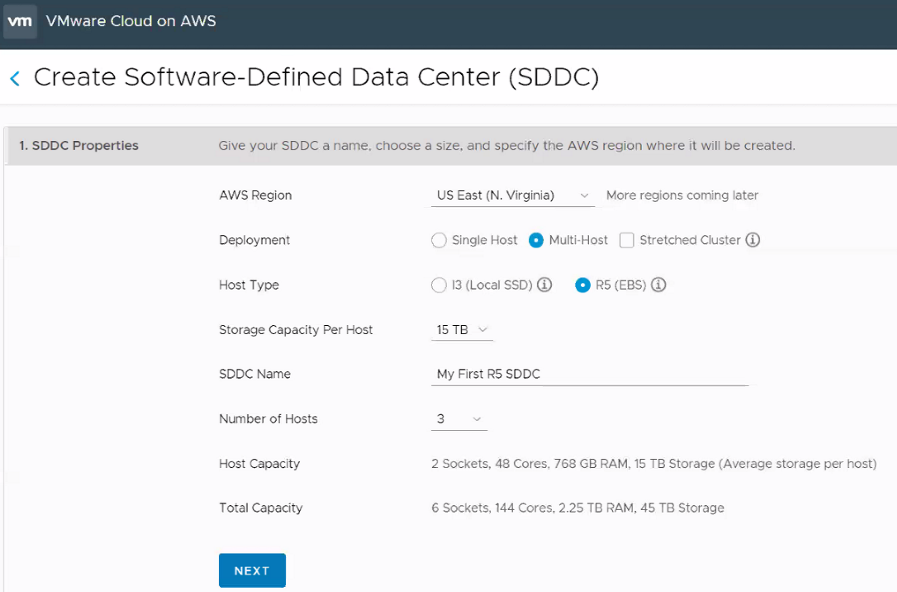Image resolution: width=897 pixels, height=592 pixels.
Task: Open the I3 (Local SSD) info tooltip icon
Action: pyautogui.click(x=545, y=285)
